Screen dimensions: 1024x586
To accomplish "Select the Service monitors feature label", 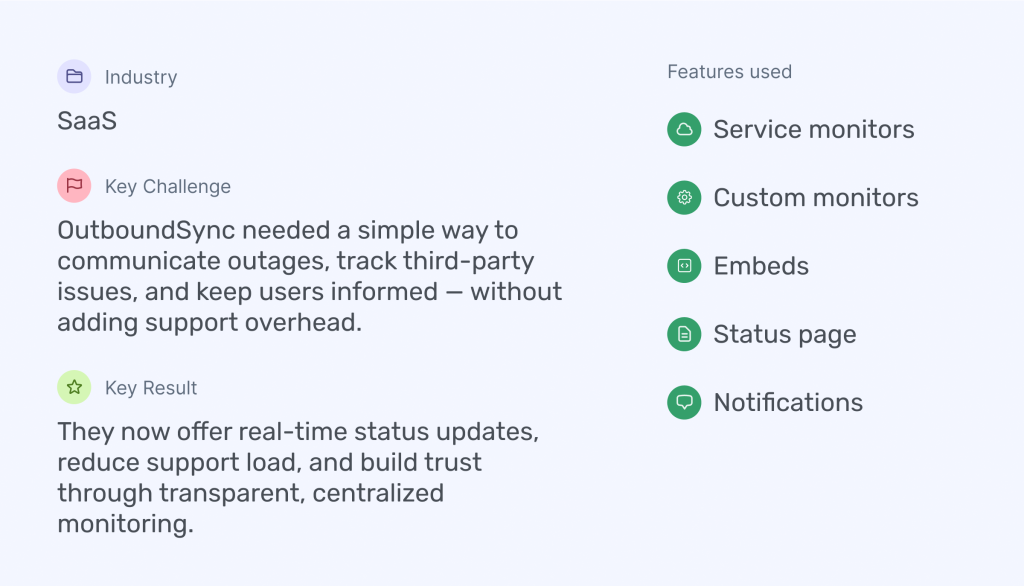I will pyautogui.click(x=813, y=129).
